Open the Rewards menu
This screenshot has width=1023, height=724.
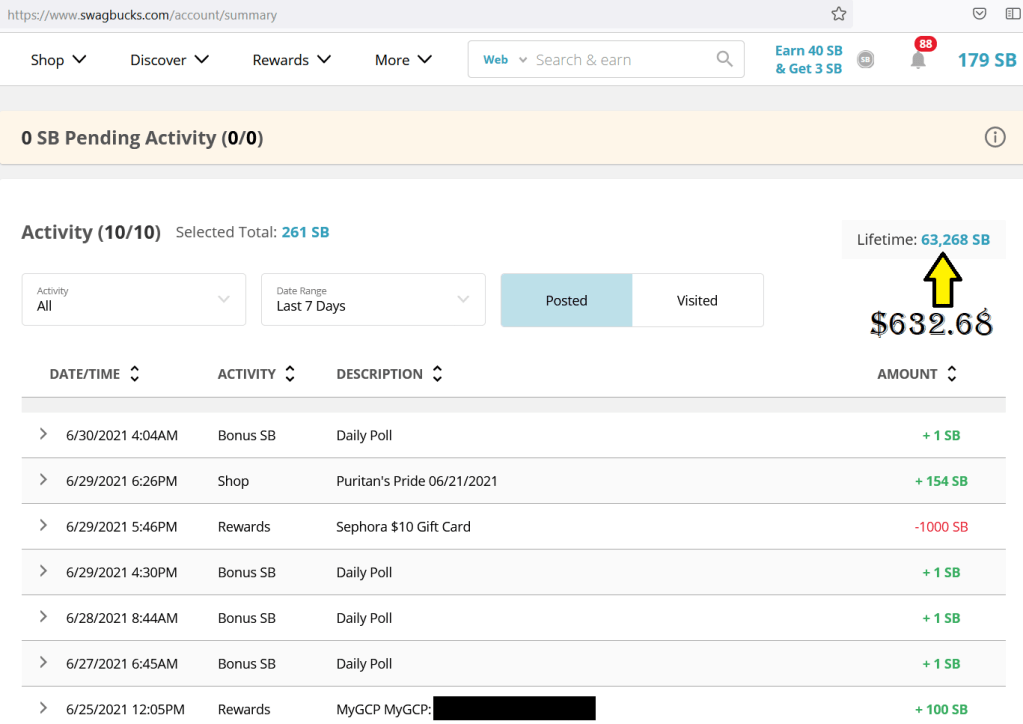pos(291,60)
